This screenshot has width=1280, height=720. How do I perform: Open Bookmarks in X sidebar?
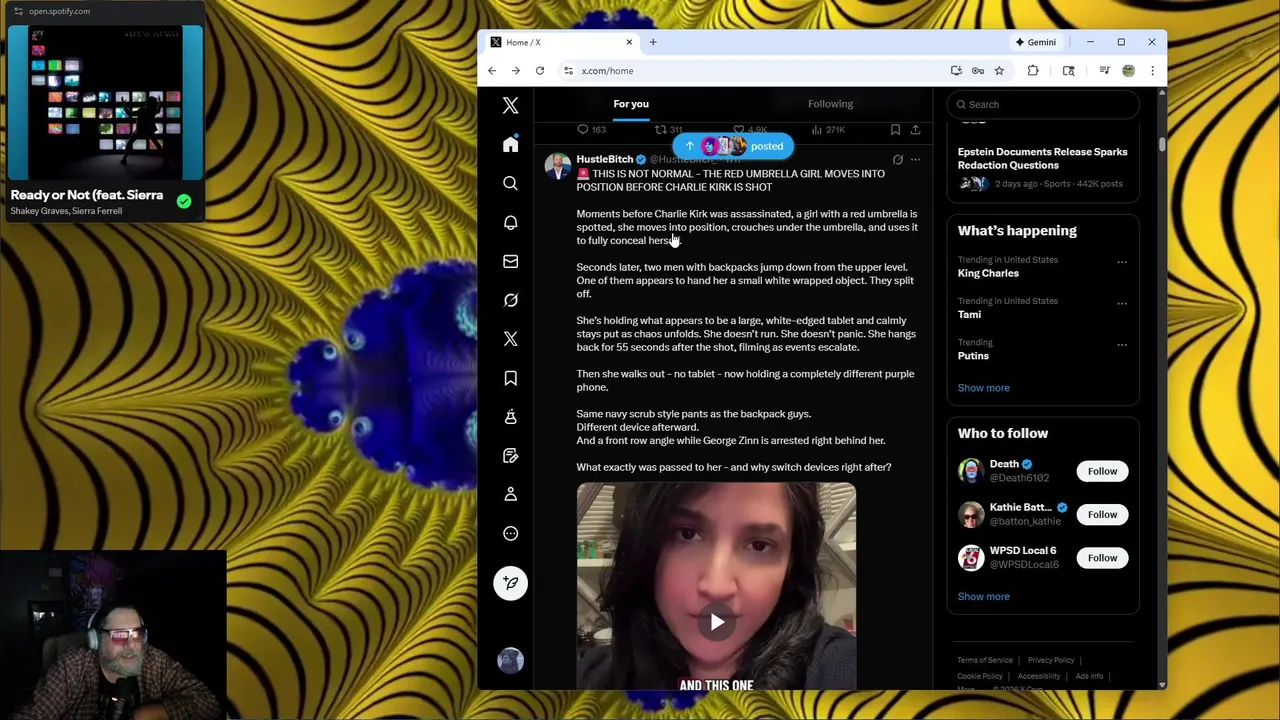(510, 378)
